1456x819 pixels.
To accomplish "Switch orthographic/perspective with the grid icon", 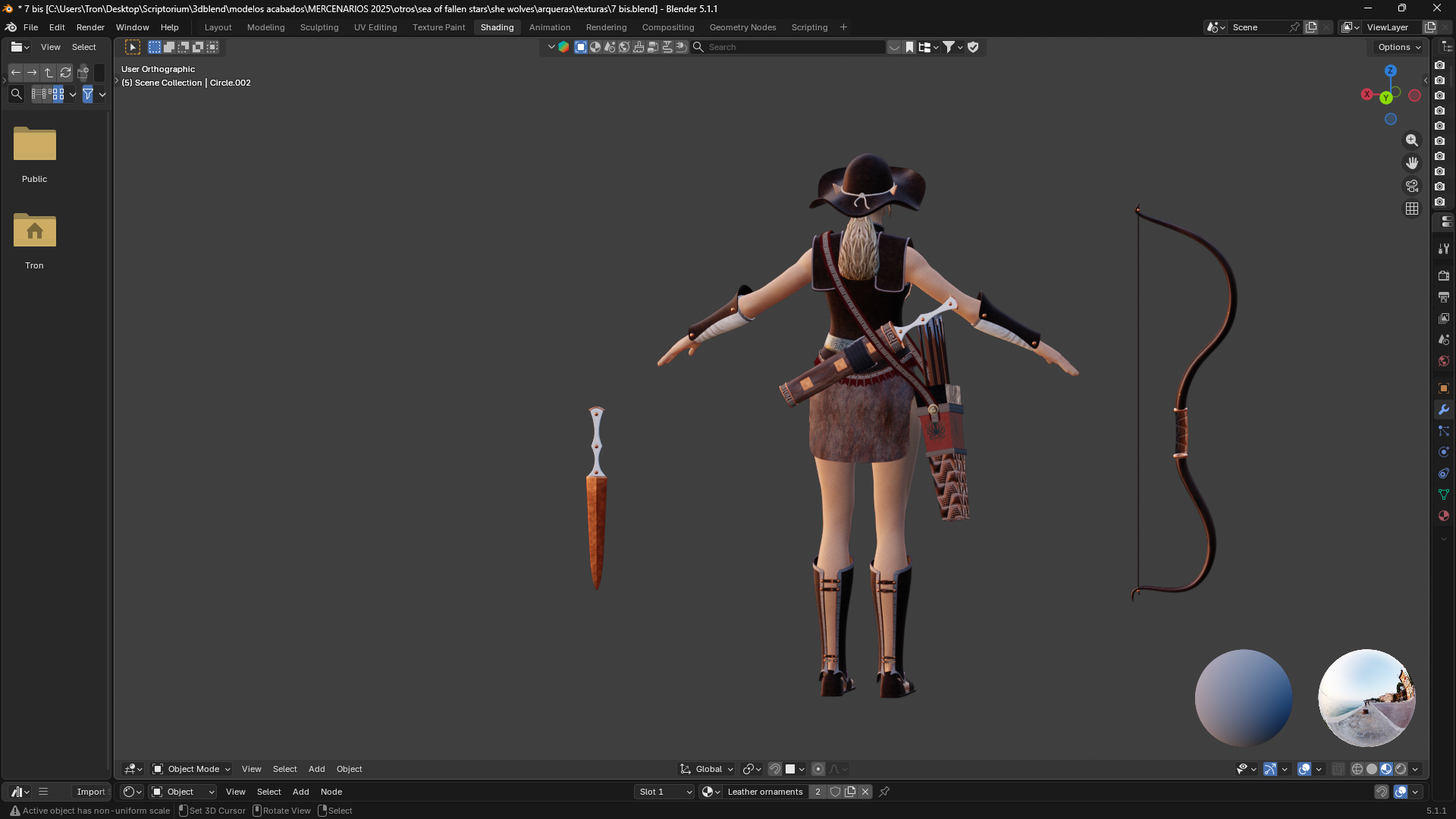I will click(1411, 209).
